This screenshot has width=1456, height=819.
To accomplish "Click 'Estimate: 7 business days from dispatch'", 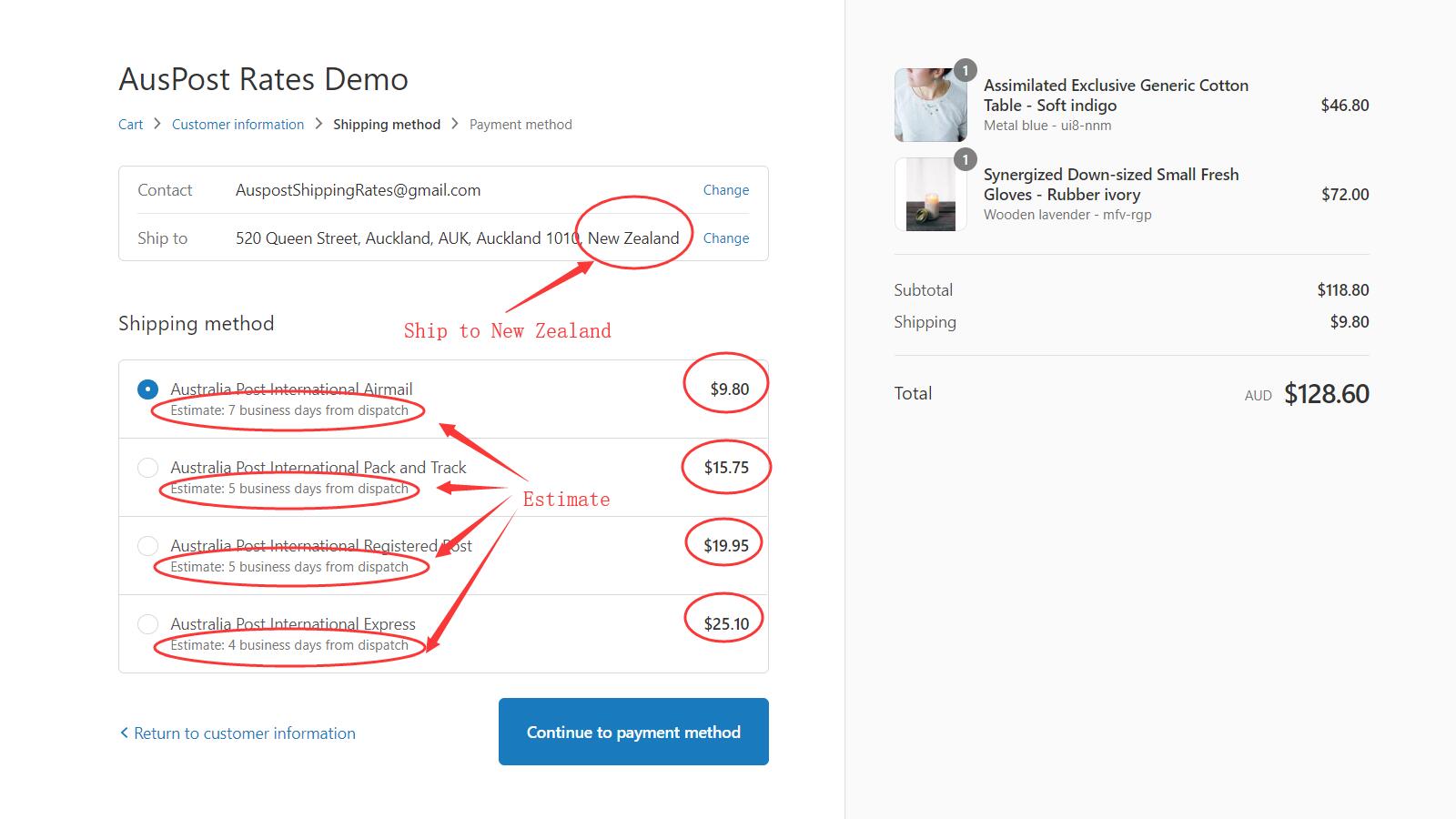I will [x=289, y=410].
